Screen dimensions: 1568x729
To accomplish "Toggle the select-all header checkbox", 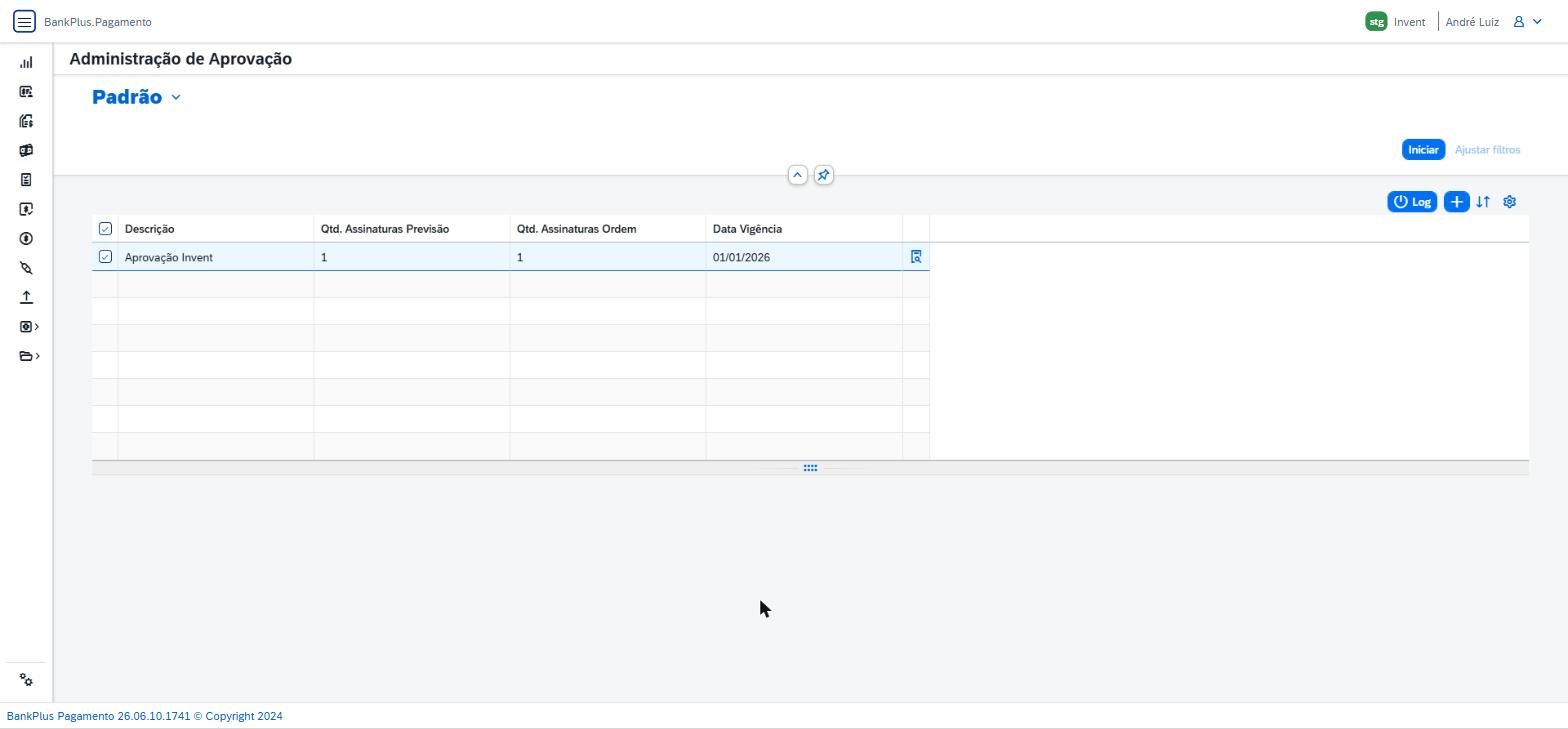I will 105,229.
